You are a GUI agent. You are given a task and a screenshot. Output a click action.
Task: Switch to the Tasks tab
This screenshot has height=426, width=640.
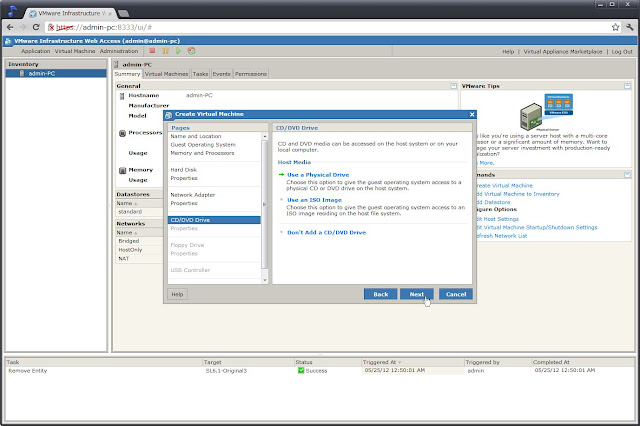coord(200,74)
